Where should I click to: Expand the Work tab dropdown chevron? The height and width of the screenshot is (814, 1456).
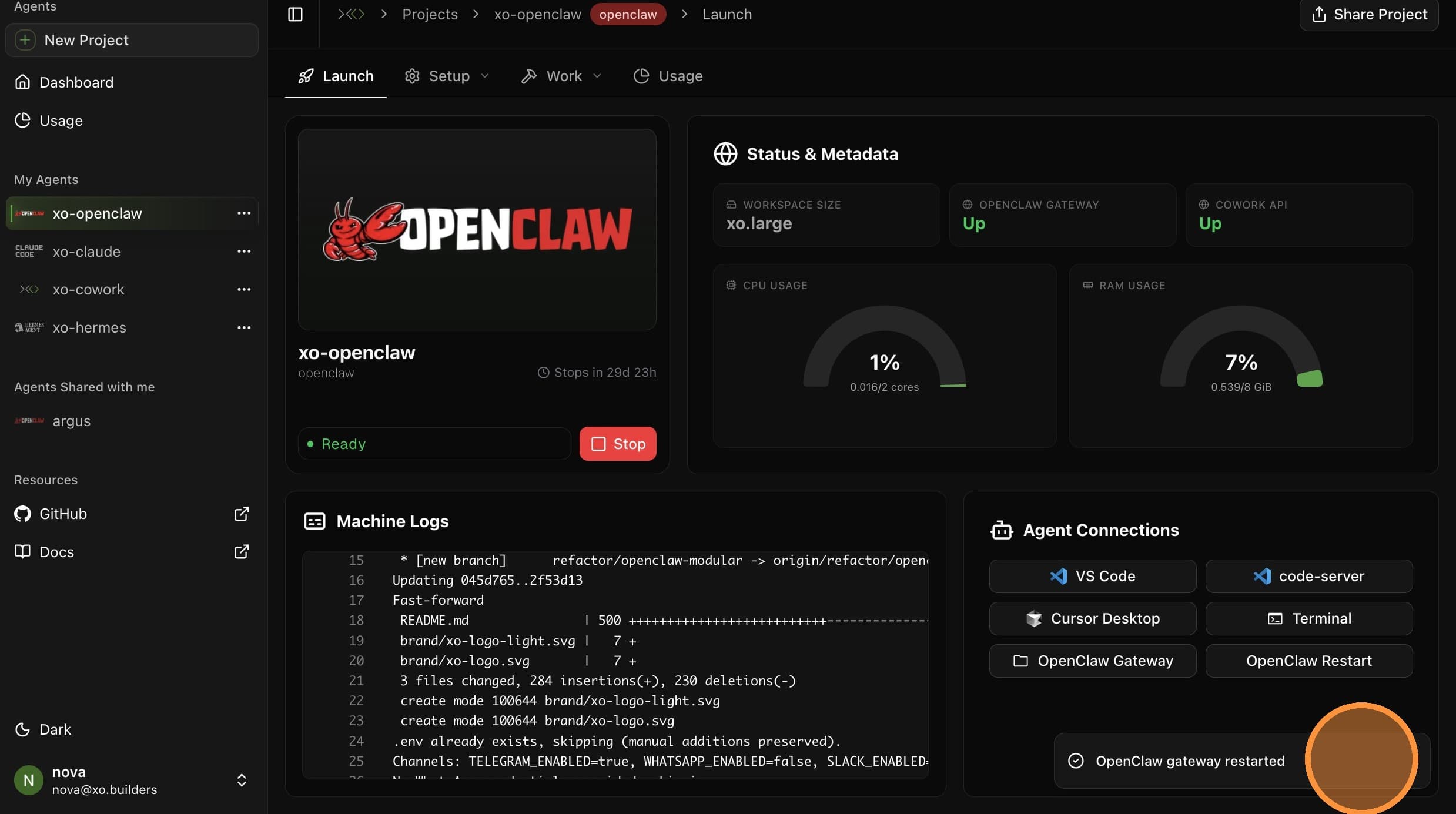597,76
